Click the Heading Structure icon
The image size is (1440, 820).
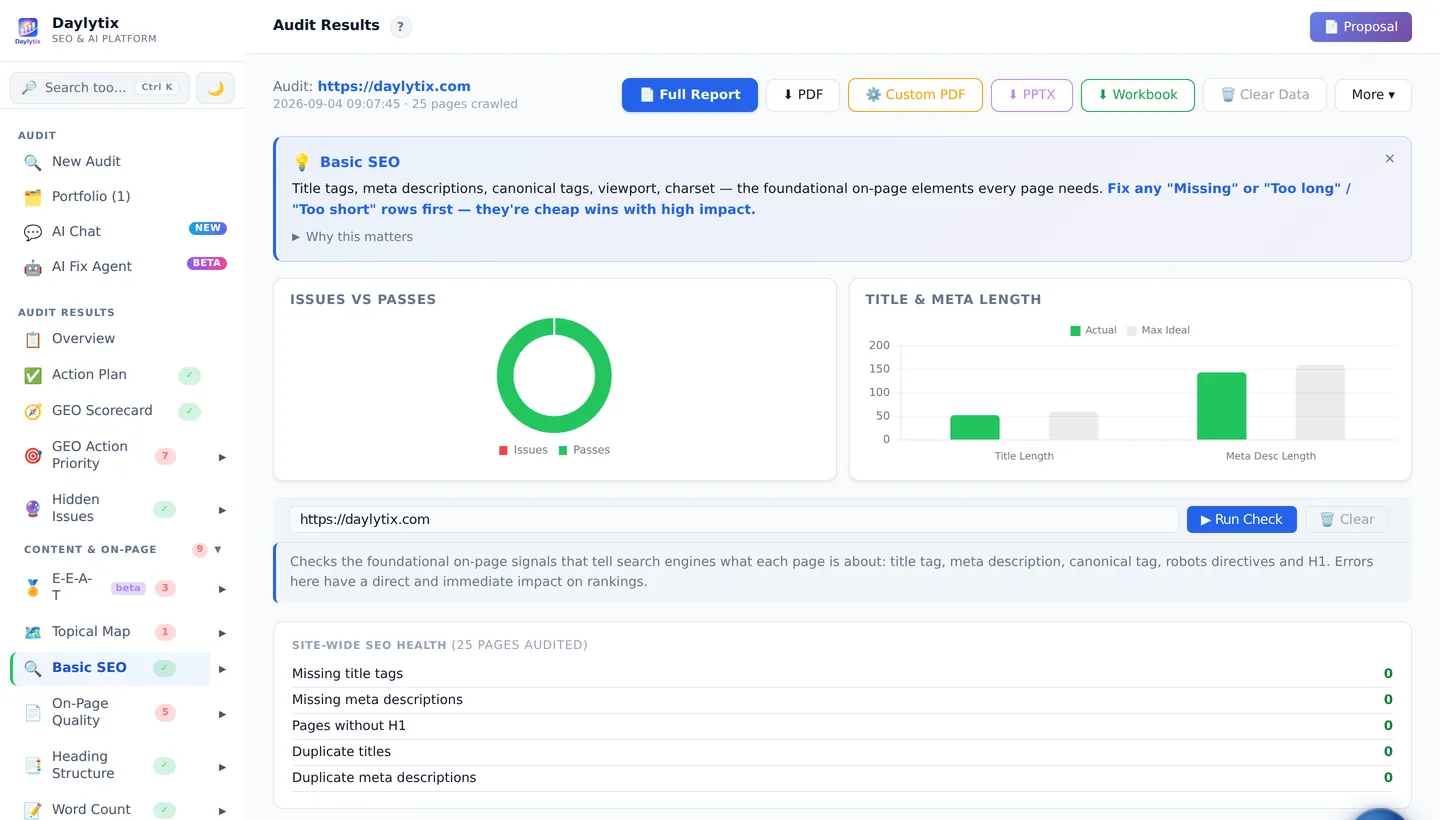click(33, 765)
